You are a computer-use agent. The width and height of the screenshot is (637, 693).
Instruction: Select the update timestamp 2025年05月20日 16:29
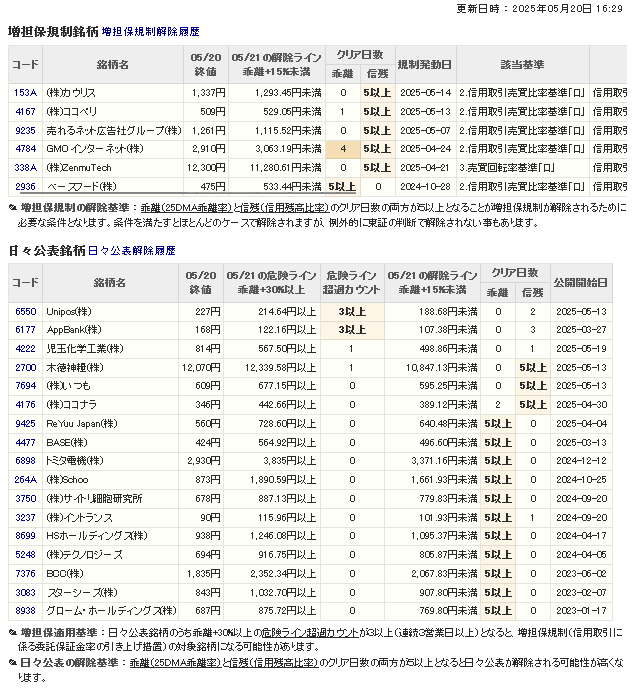(x=567, y=8)
